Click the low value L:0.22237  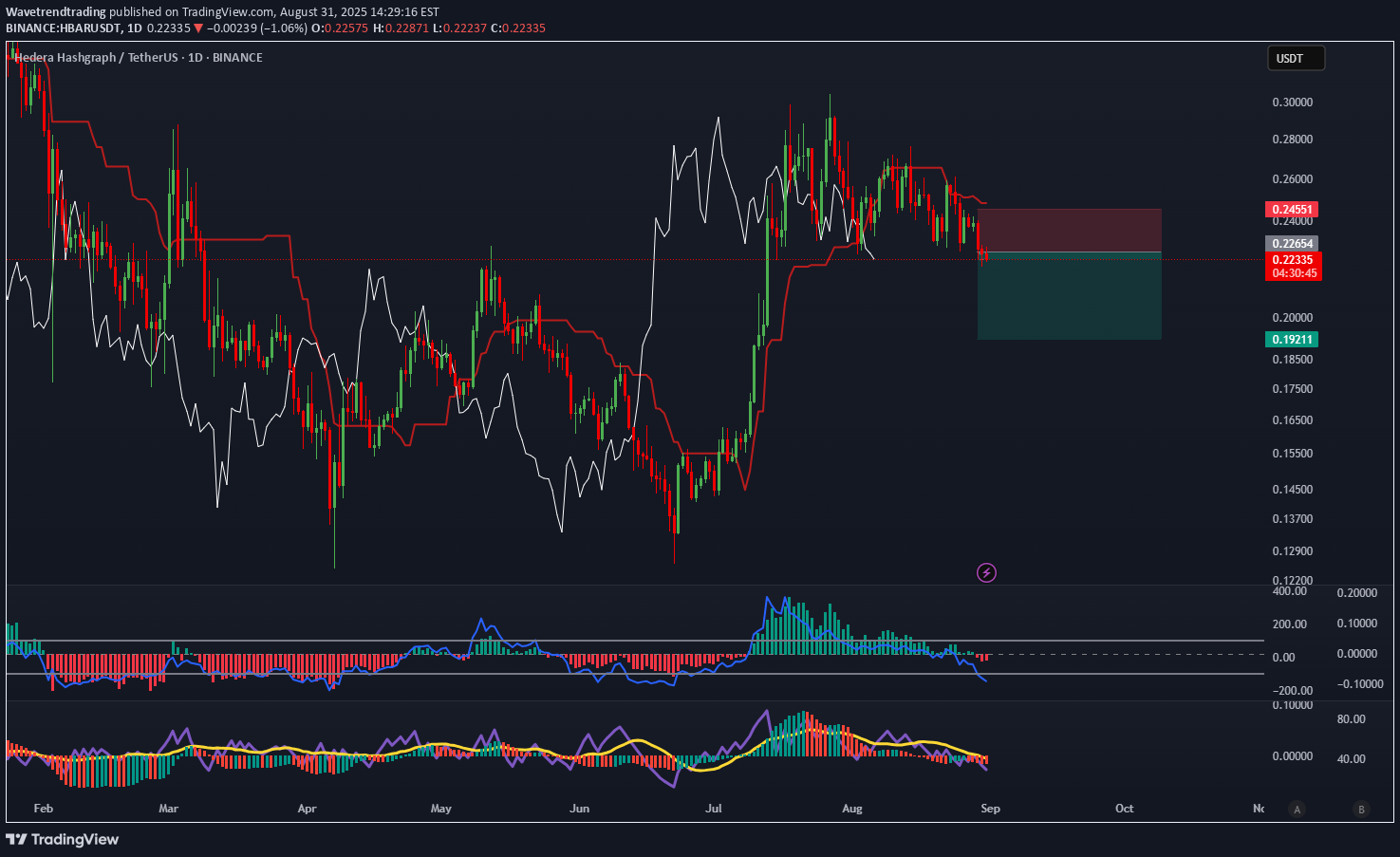click(x=459, y=28)
